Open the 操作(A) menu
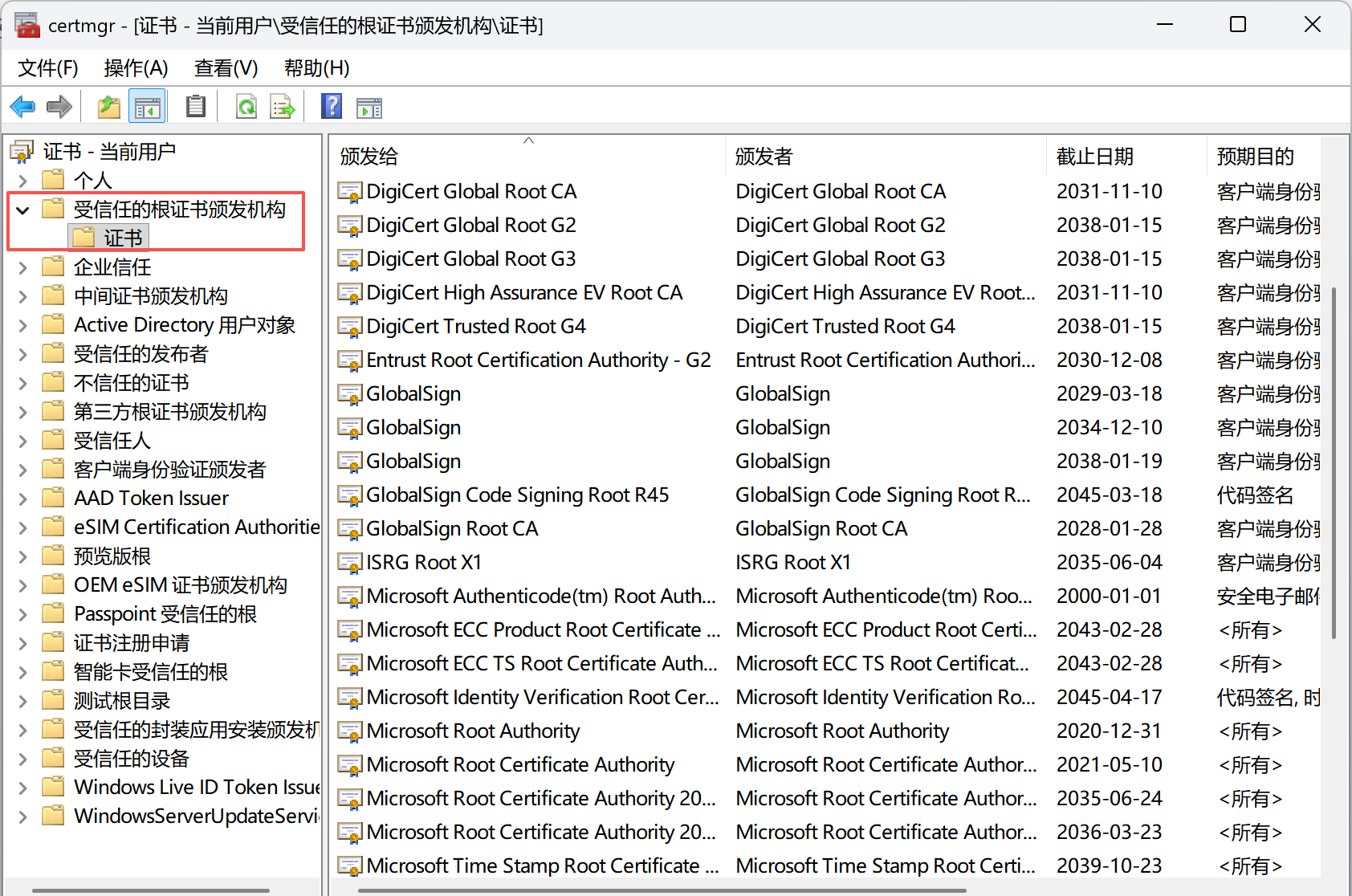1352x896 pixels. 136,68
